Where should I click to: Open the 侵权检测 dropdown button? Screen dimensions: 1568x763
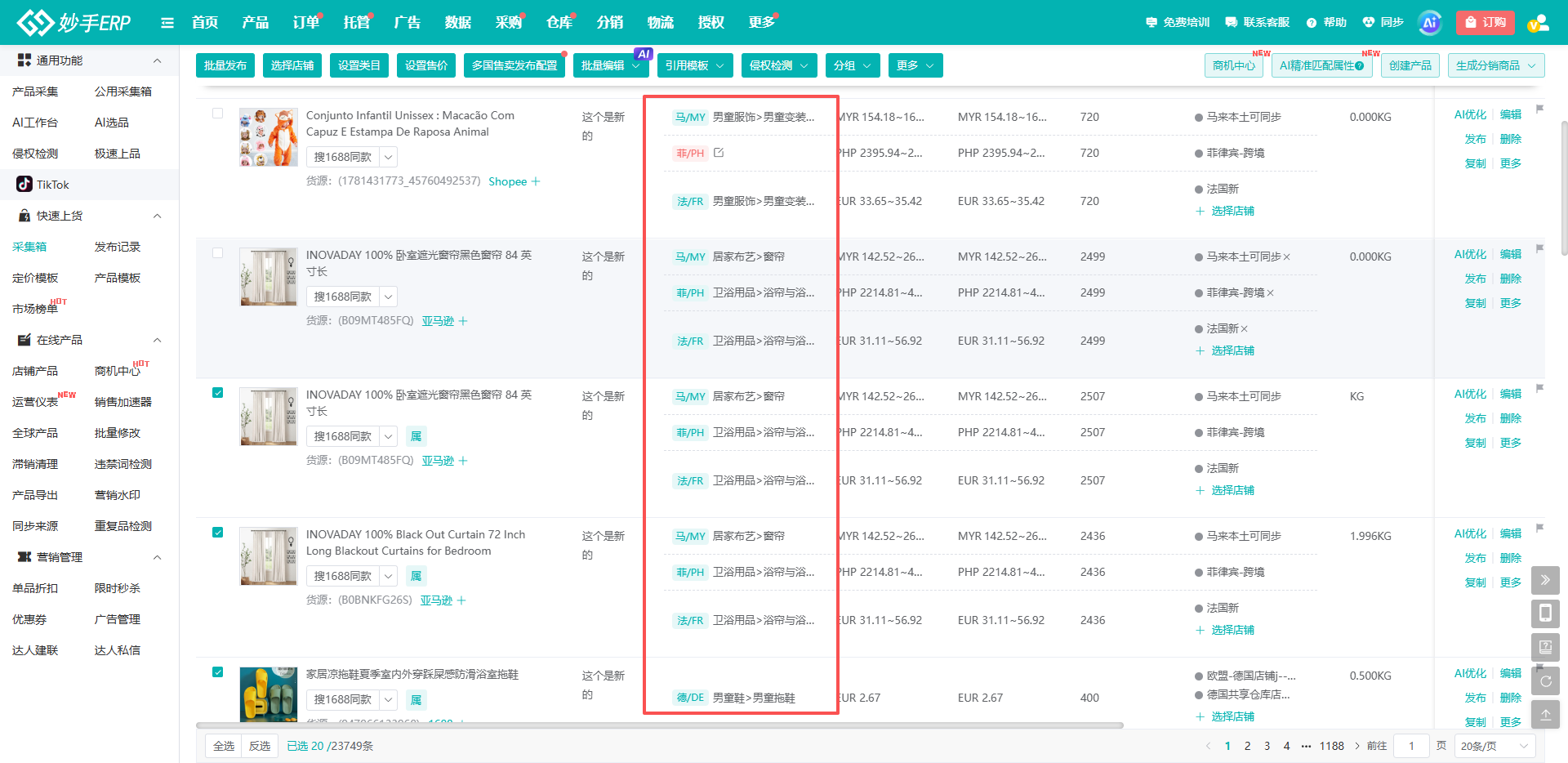(x=779, y=65)
